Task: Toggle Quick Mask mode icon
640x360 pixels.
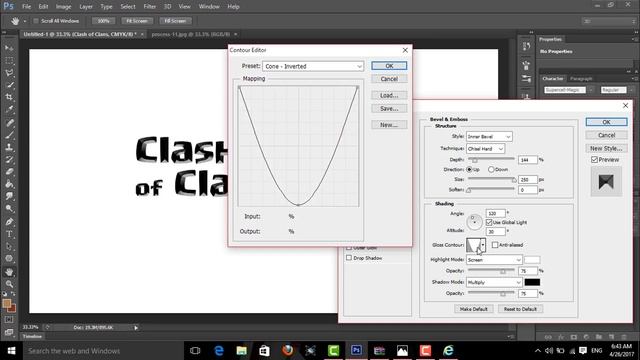Action: [x=9, y=320]
